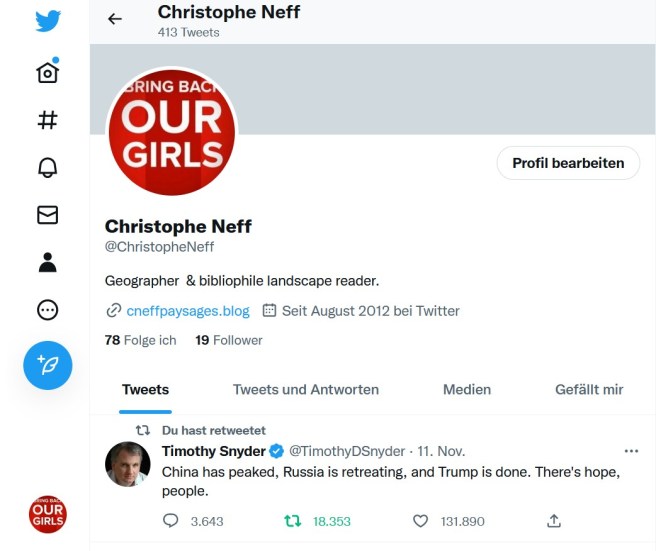The width and height of the screenshot is (656, 551).
Task: Open Notifications bell icon
Action: [47, 167]
